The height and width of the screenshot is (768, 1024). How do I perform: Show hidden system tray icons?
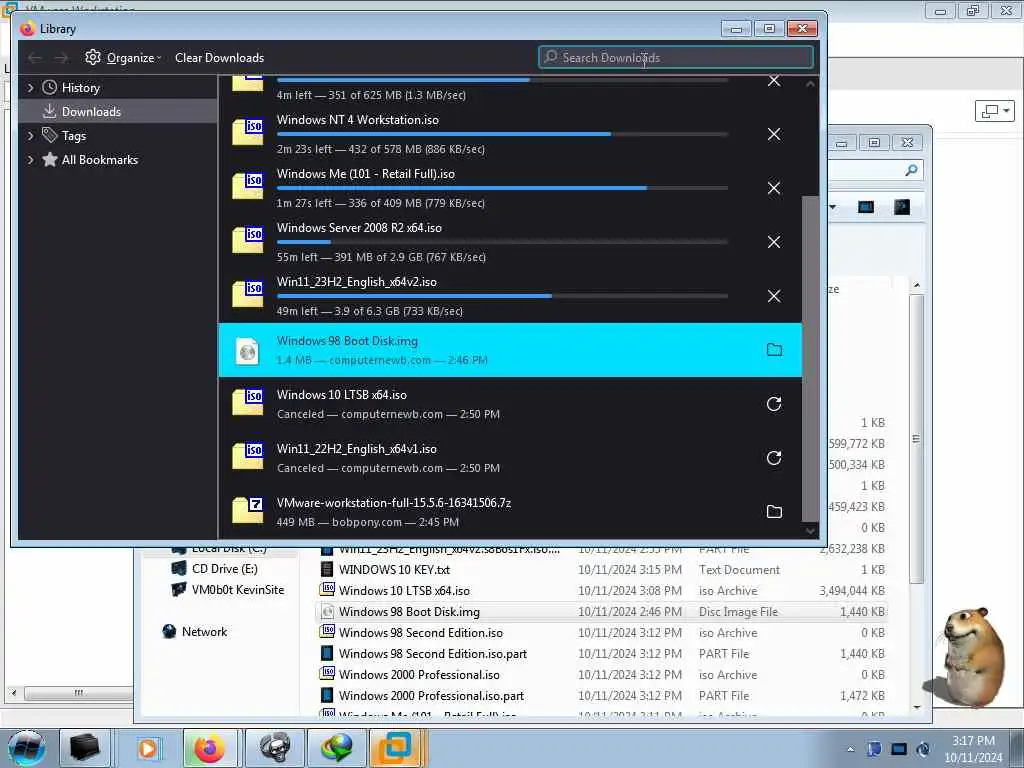[850, 749]
